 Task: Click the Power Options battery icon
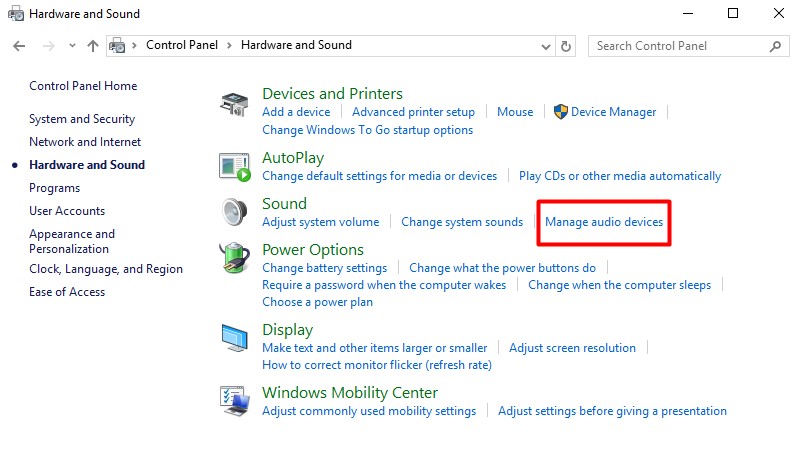click(234, 258)
